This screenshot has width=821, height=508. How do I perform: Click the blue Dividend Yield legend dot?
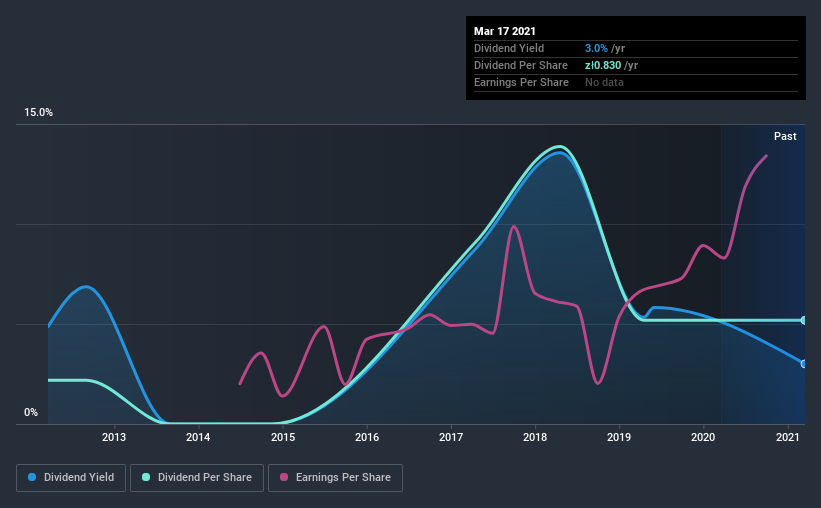[x=32, y=477]
